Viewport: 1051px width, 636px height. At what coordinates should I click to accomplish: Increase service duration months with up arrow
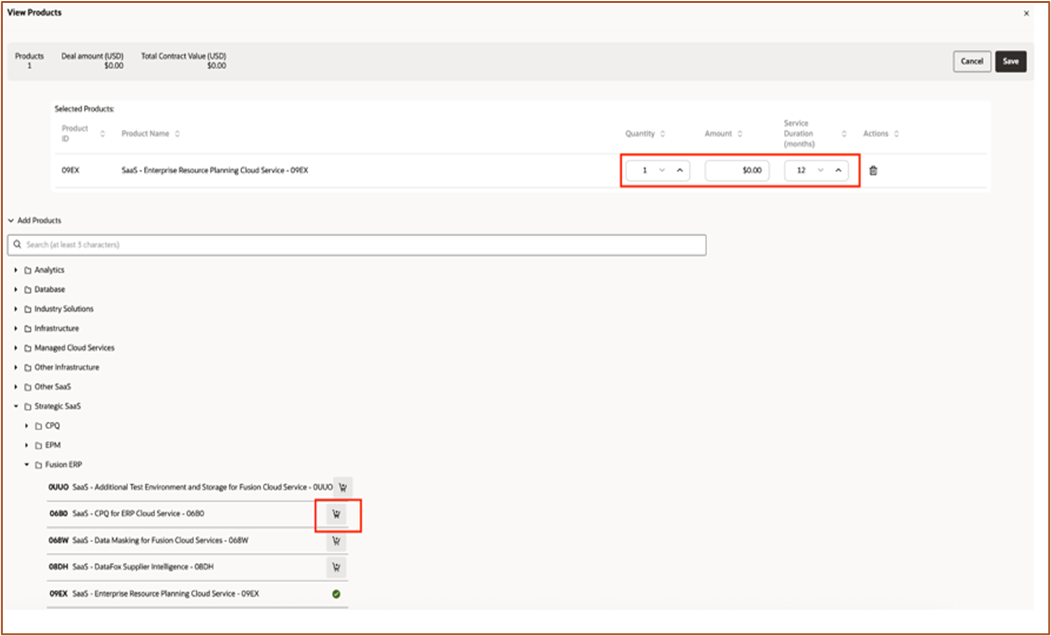tap(838, 170)
